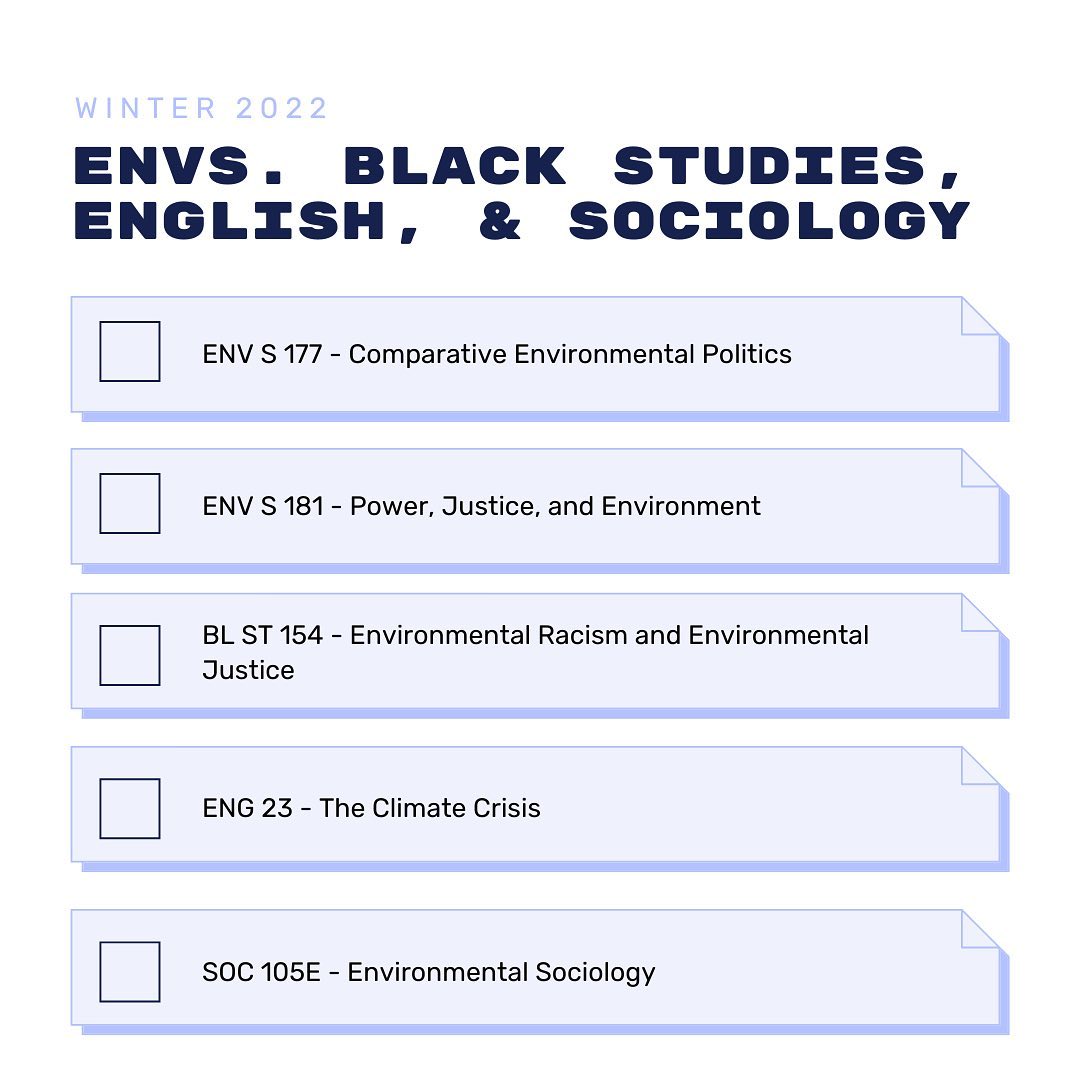Screen dimensions: 1080x1080
Task: Select the SOC 105E checkbox
Action: click(x=130, y=971)
